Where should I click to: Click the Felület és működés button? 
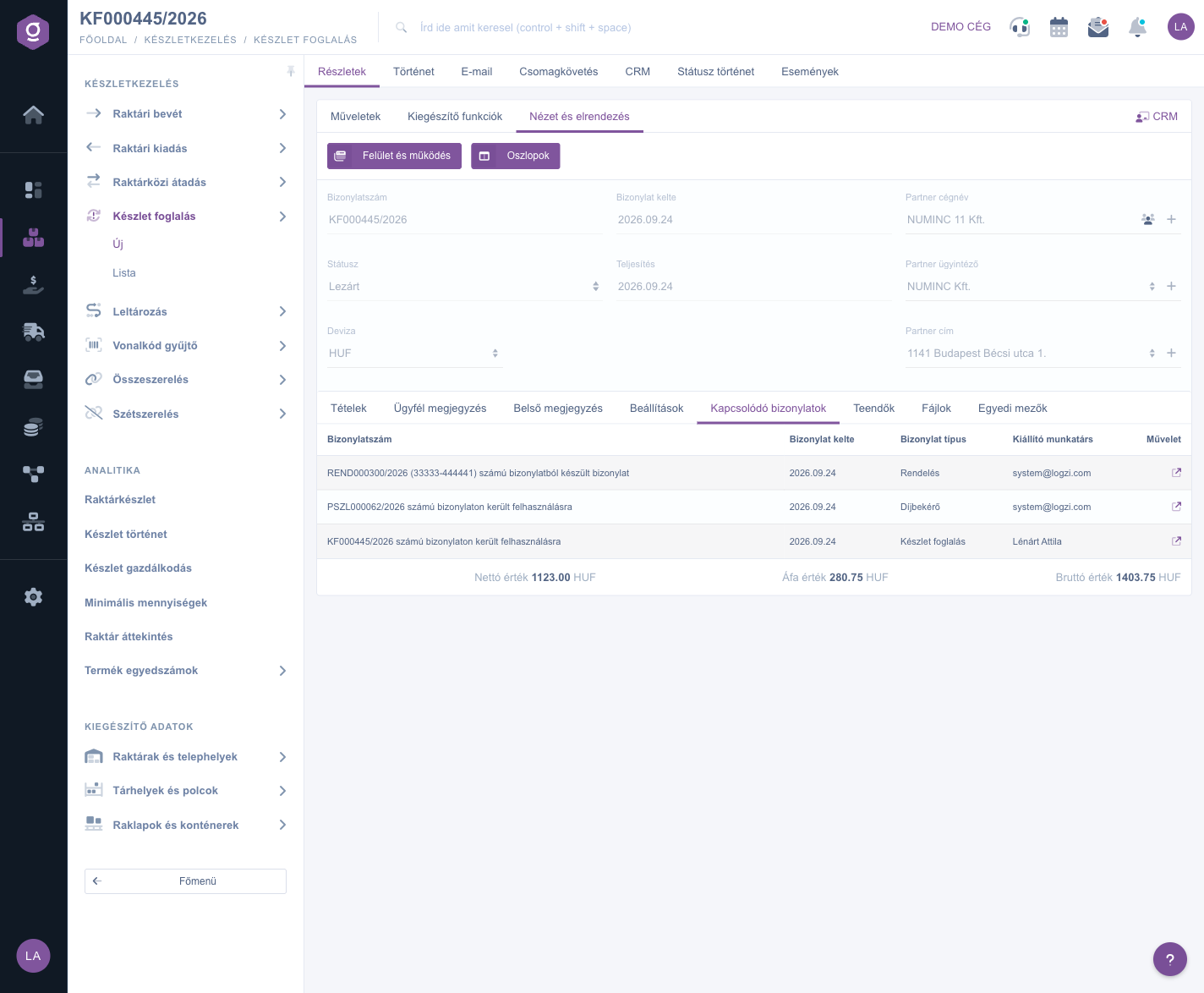click(394, 156)
